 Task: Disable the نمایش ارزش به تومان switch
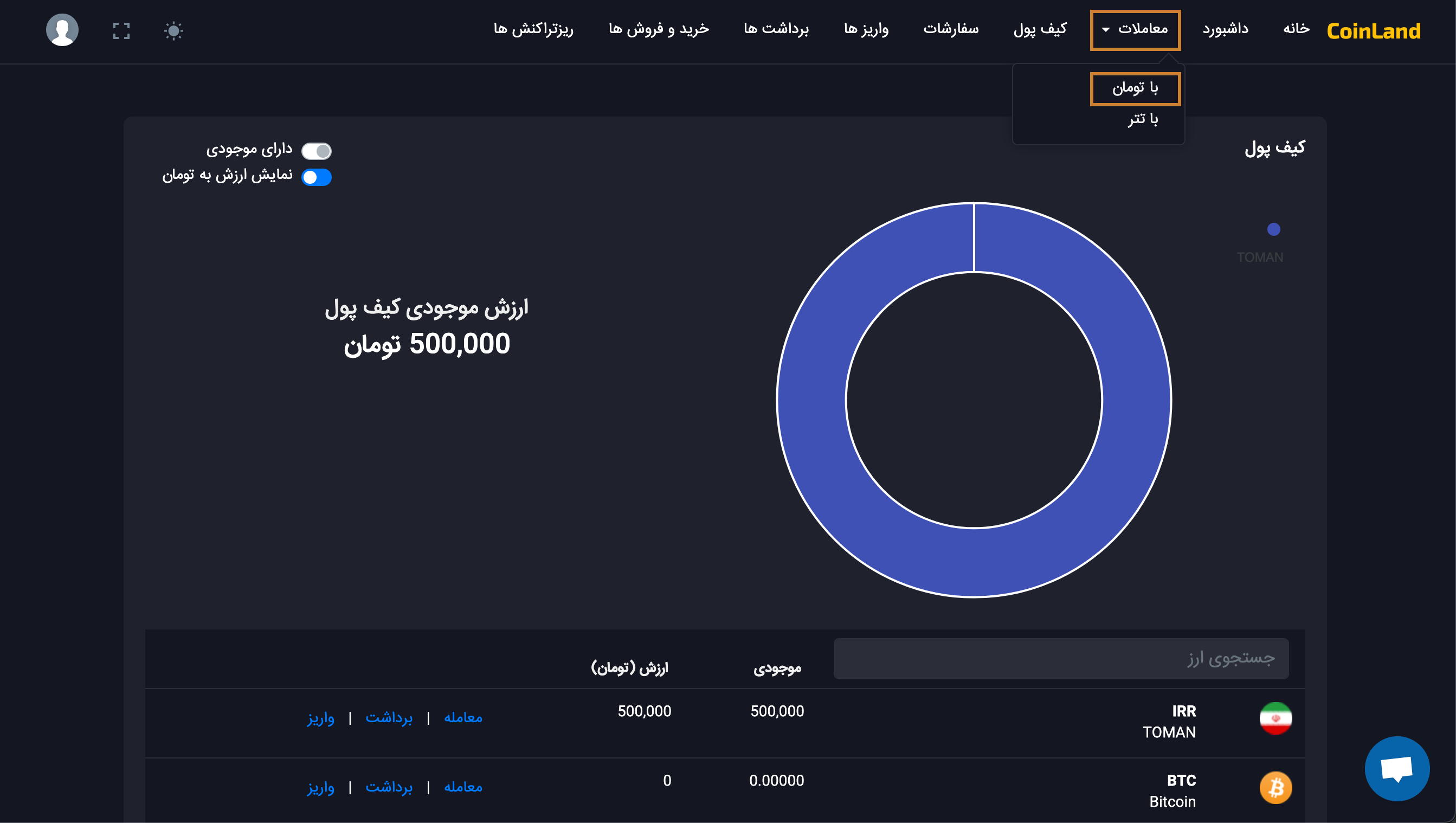point(317,177)
